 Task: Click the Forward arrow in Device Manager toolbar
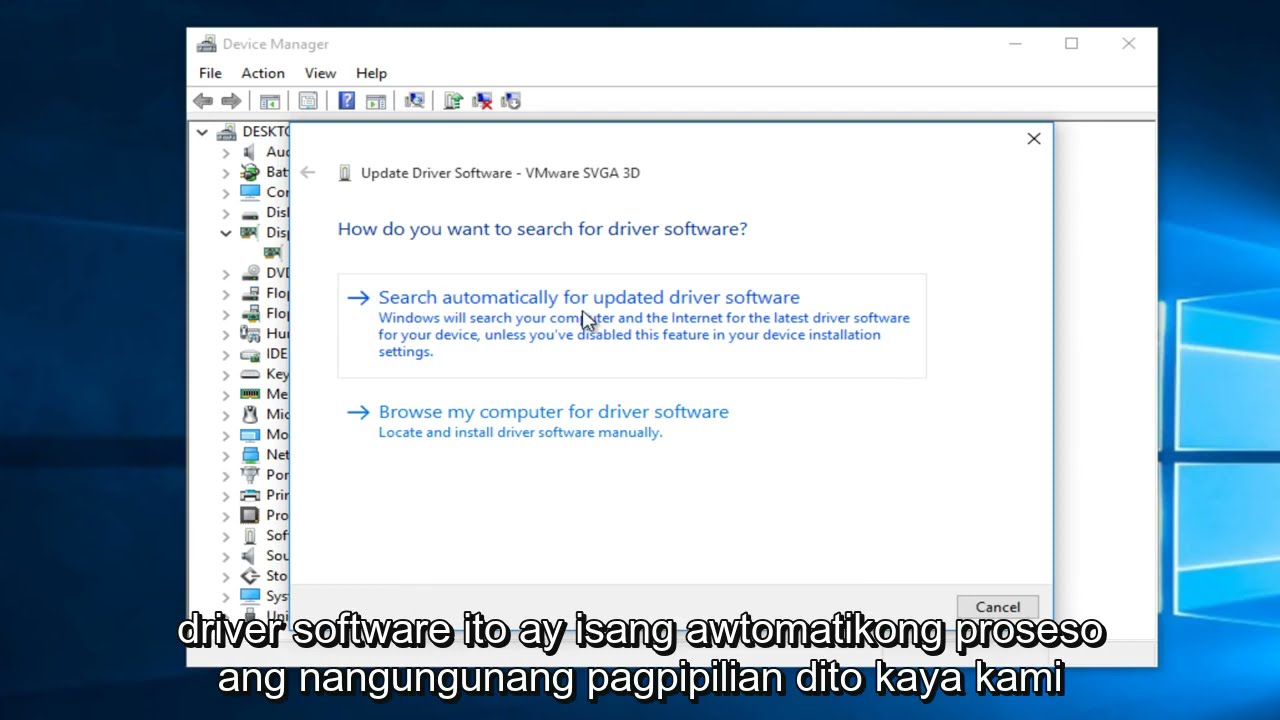[x=231, y=101]
